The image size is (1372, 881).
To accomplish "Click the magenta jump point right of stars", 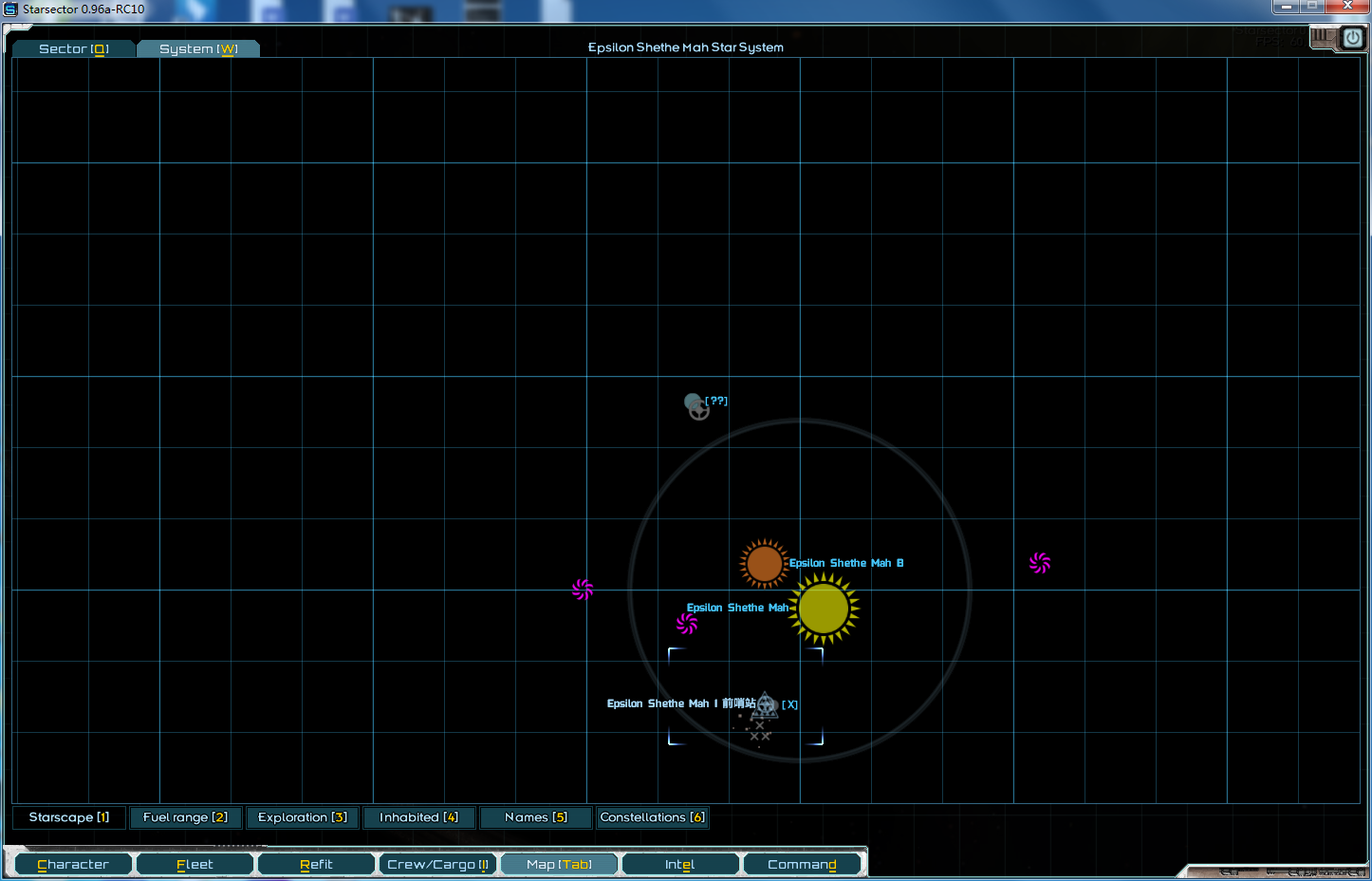I will coord(1040,563).
